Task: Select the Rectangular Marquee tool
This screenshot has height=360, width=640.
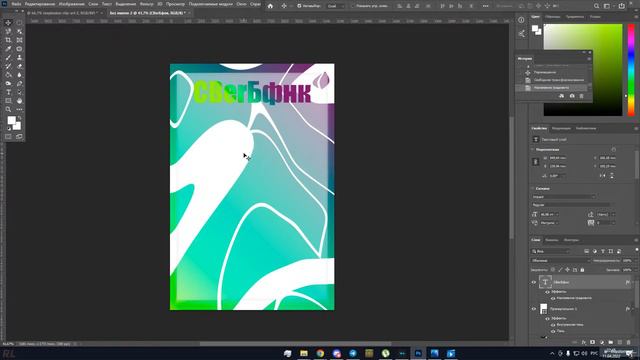Action: click(x=19, y=23)
